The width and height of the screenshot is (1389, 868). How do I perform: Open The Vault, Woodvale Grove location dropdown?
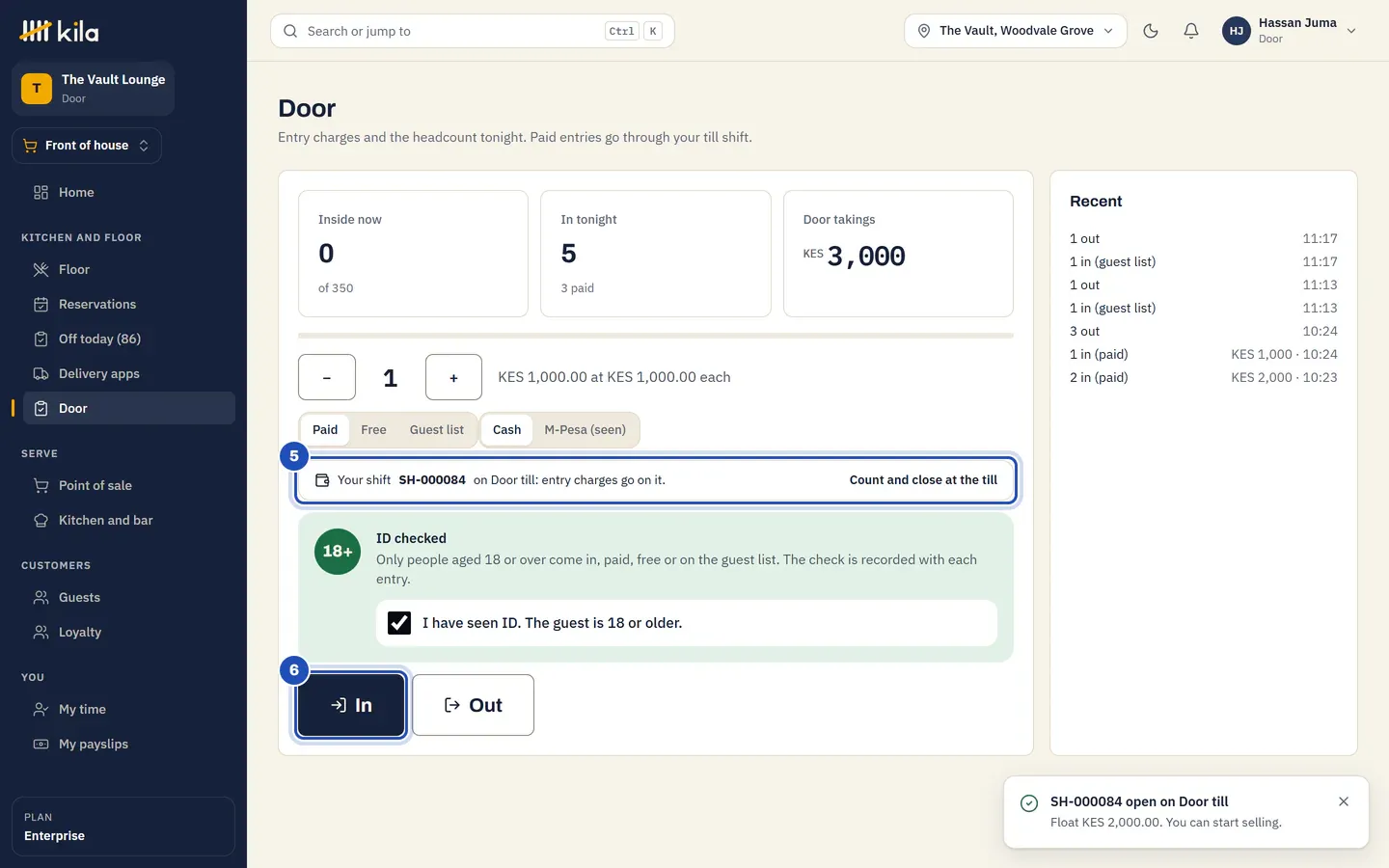[1016, 31]
